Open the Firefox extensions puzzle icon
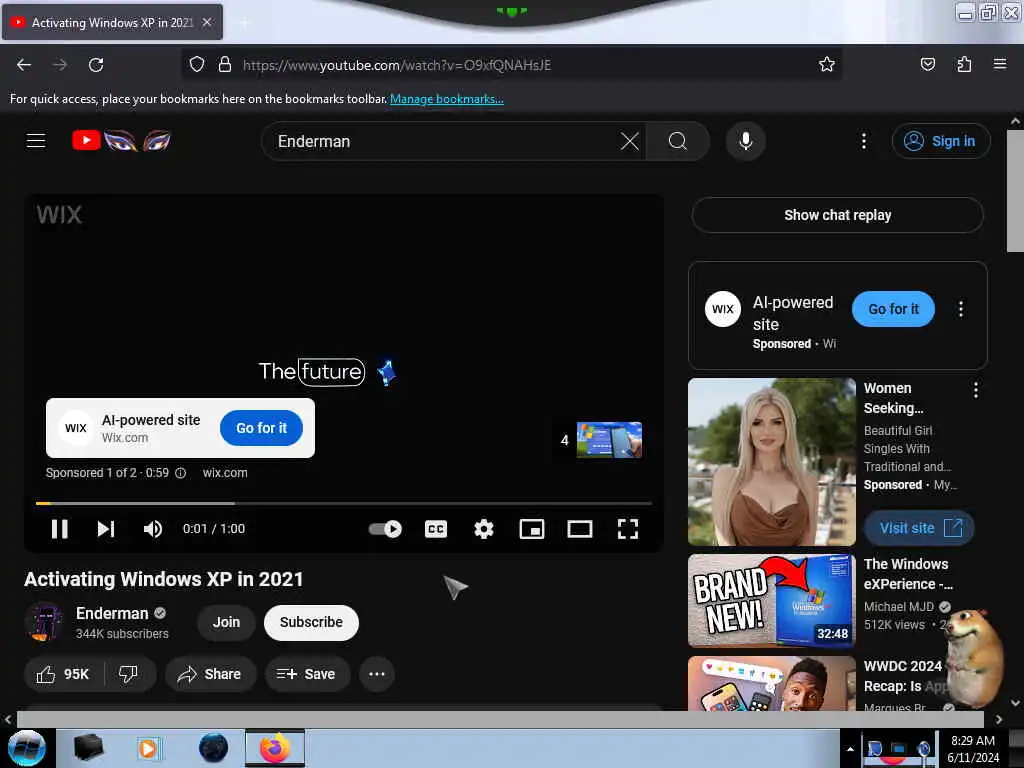1024x768 pixels. point(964,64)
